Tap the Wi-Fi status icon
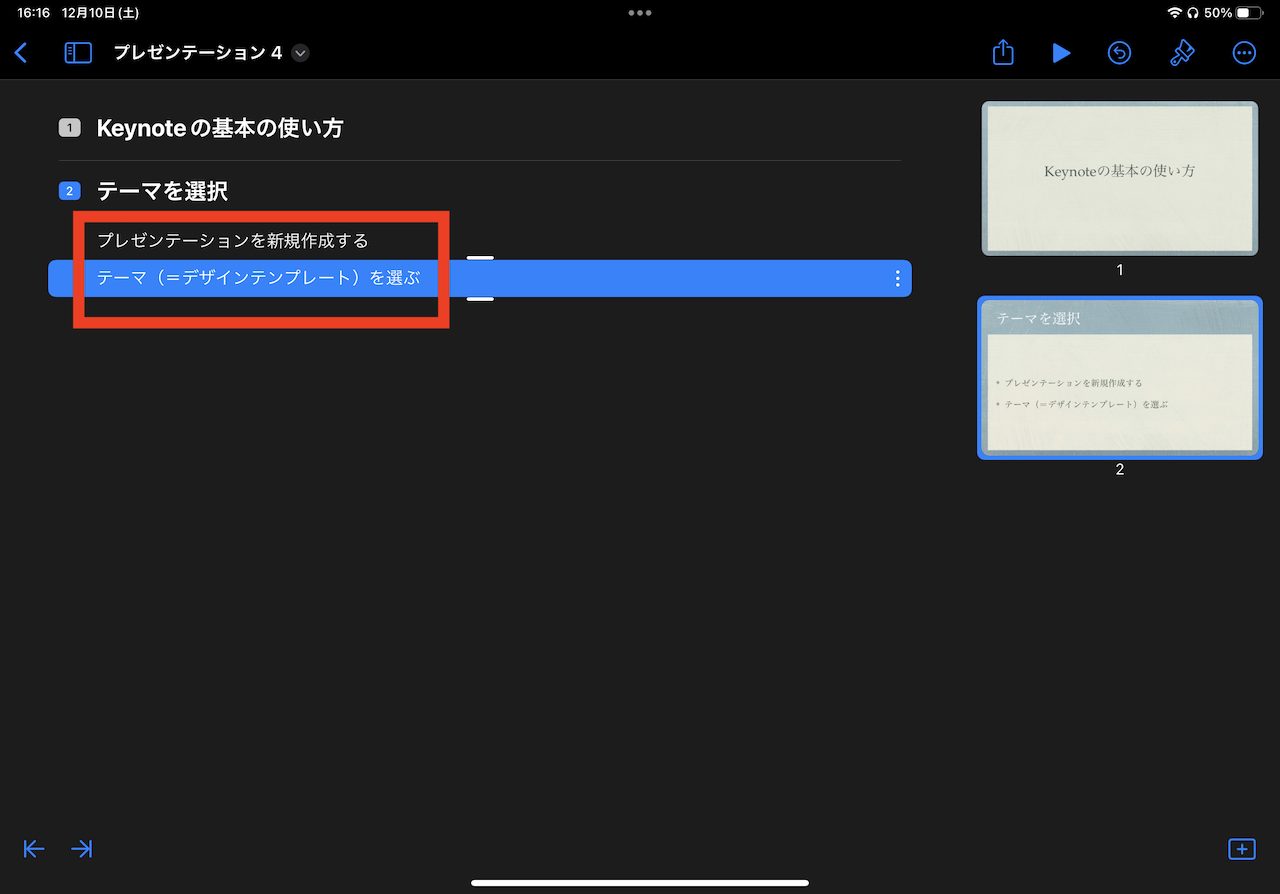 coord(1174,13)
